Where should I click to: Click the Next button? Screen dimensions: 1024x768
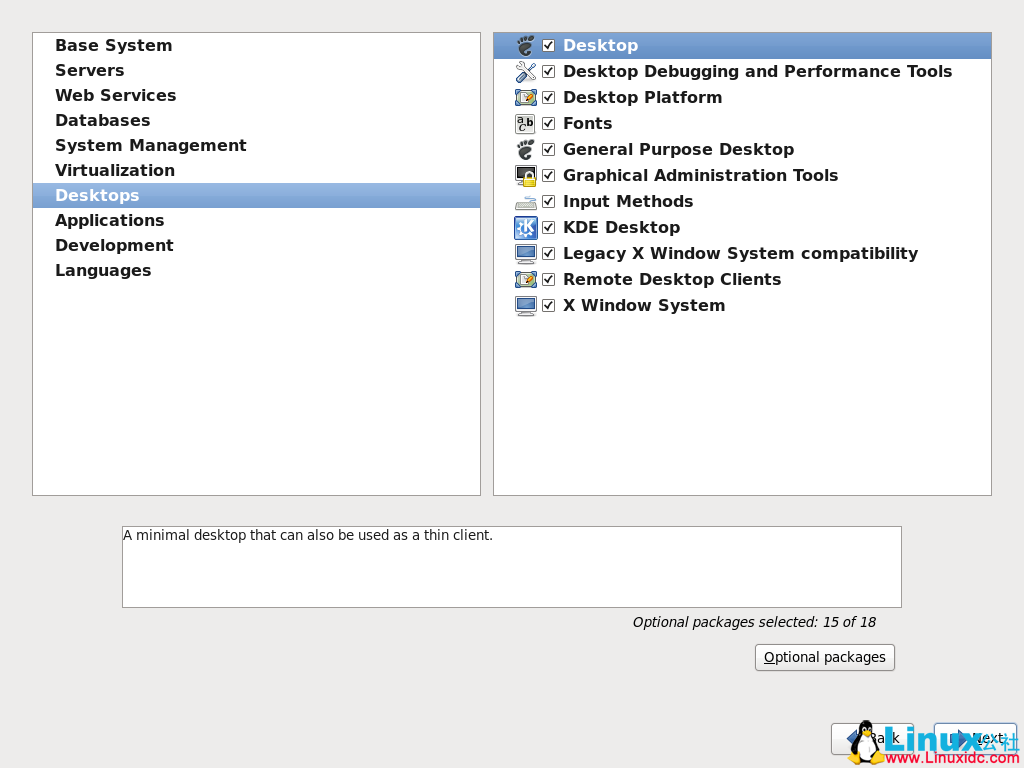pos(974,738)
